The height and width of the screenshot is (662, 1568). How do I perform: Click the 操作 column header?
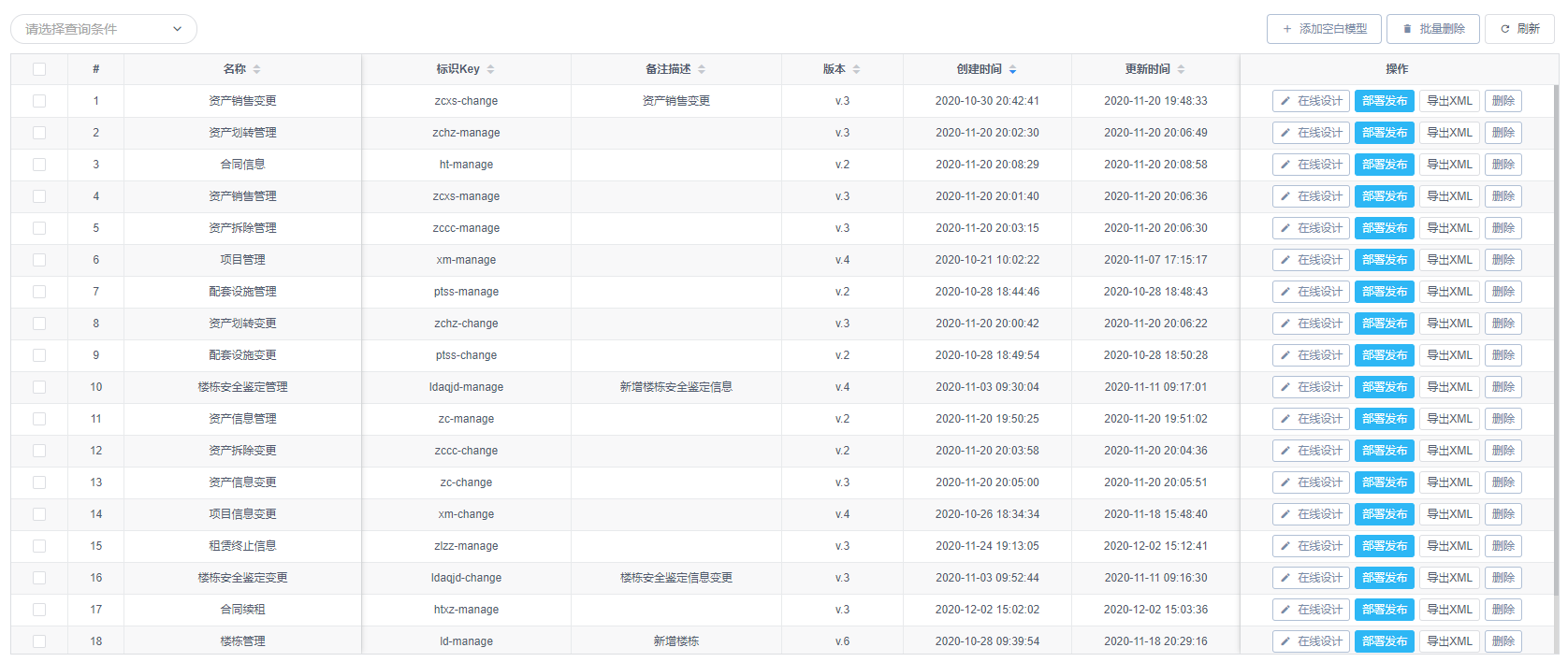pyautogui.click(x=1397, y=69)
